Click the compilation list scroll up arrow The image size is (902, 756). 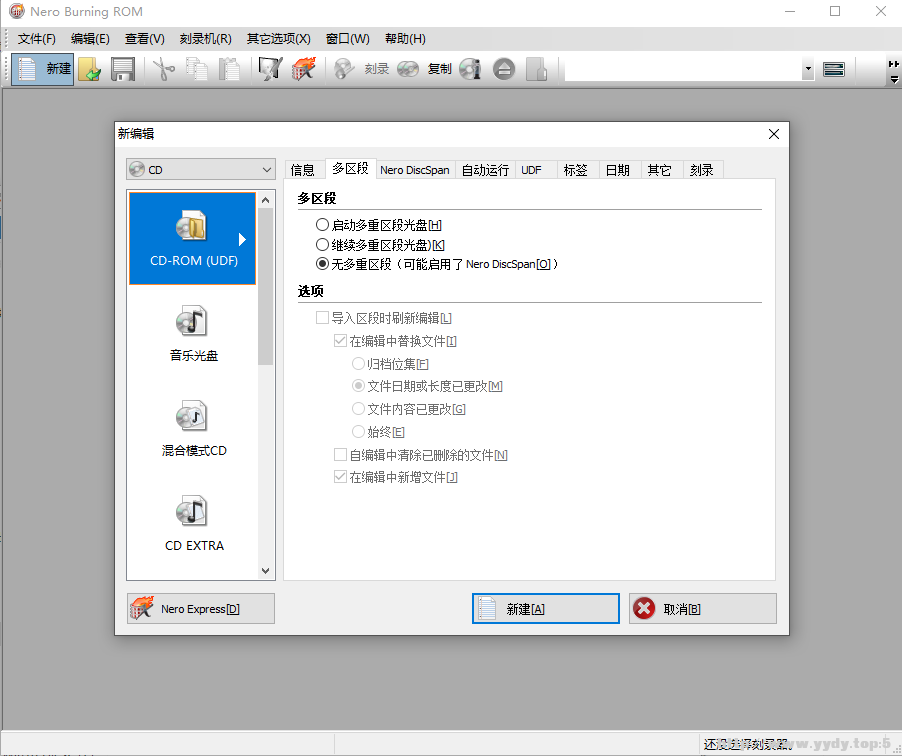pos(265,200)
